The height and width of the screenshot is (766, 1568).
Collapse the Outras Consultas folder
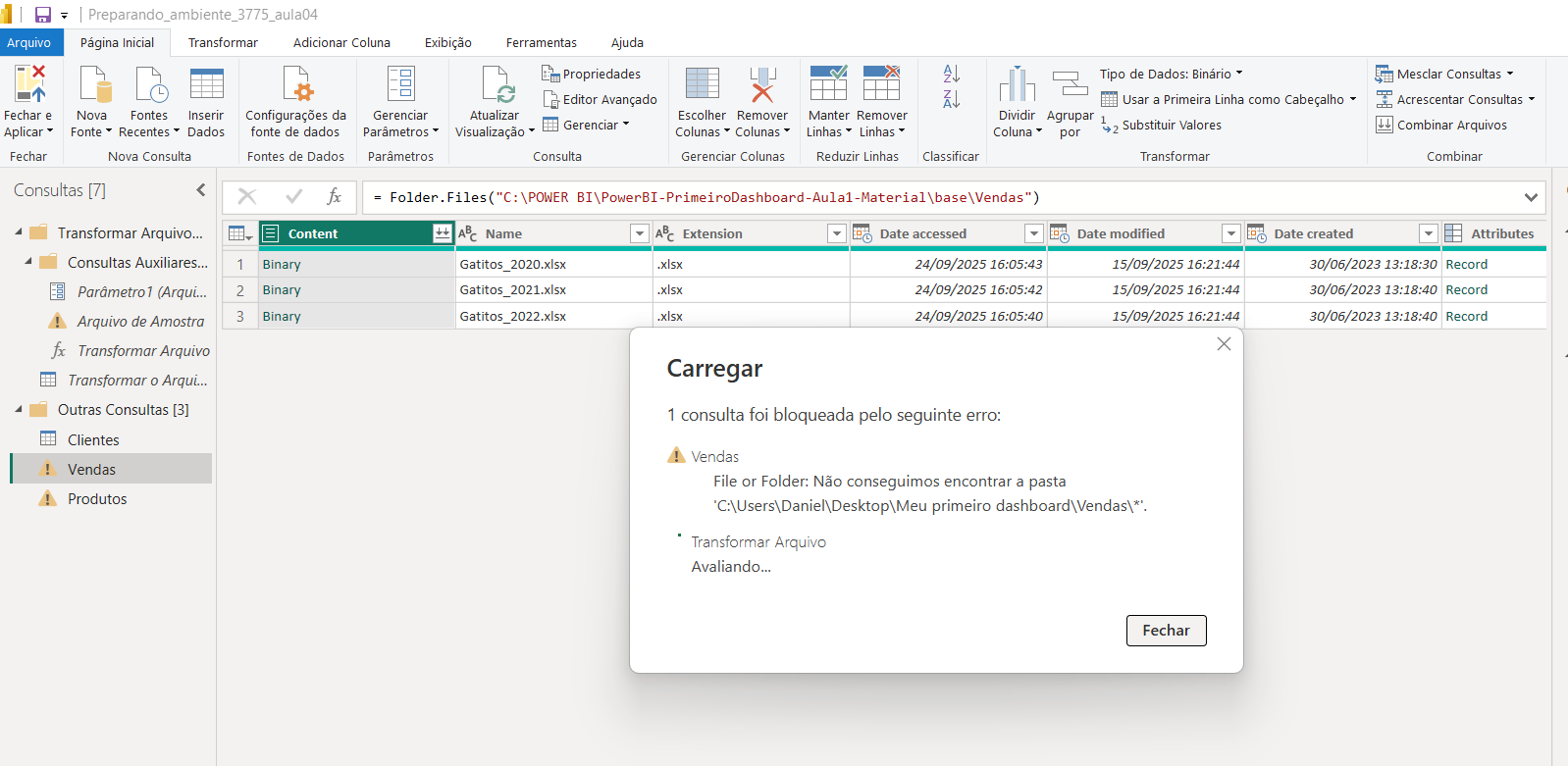click(19, 410)
